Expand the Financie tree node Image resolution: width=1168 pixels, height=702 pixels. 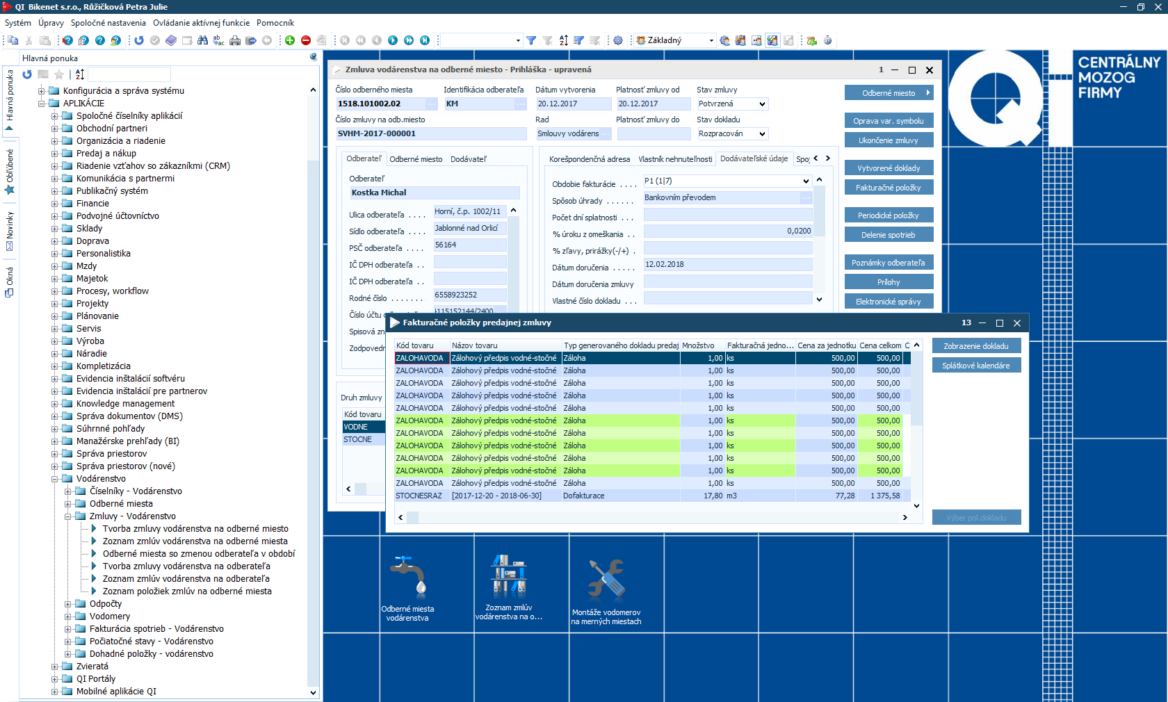click(56, 203)
